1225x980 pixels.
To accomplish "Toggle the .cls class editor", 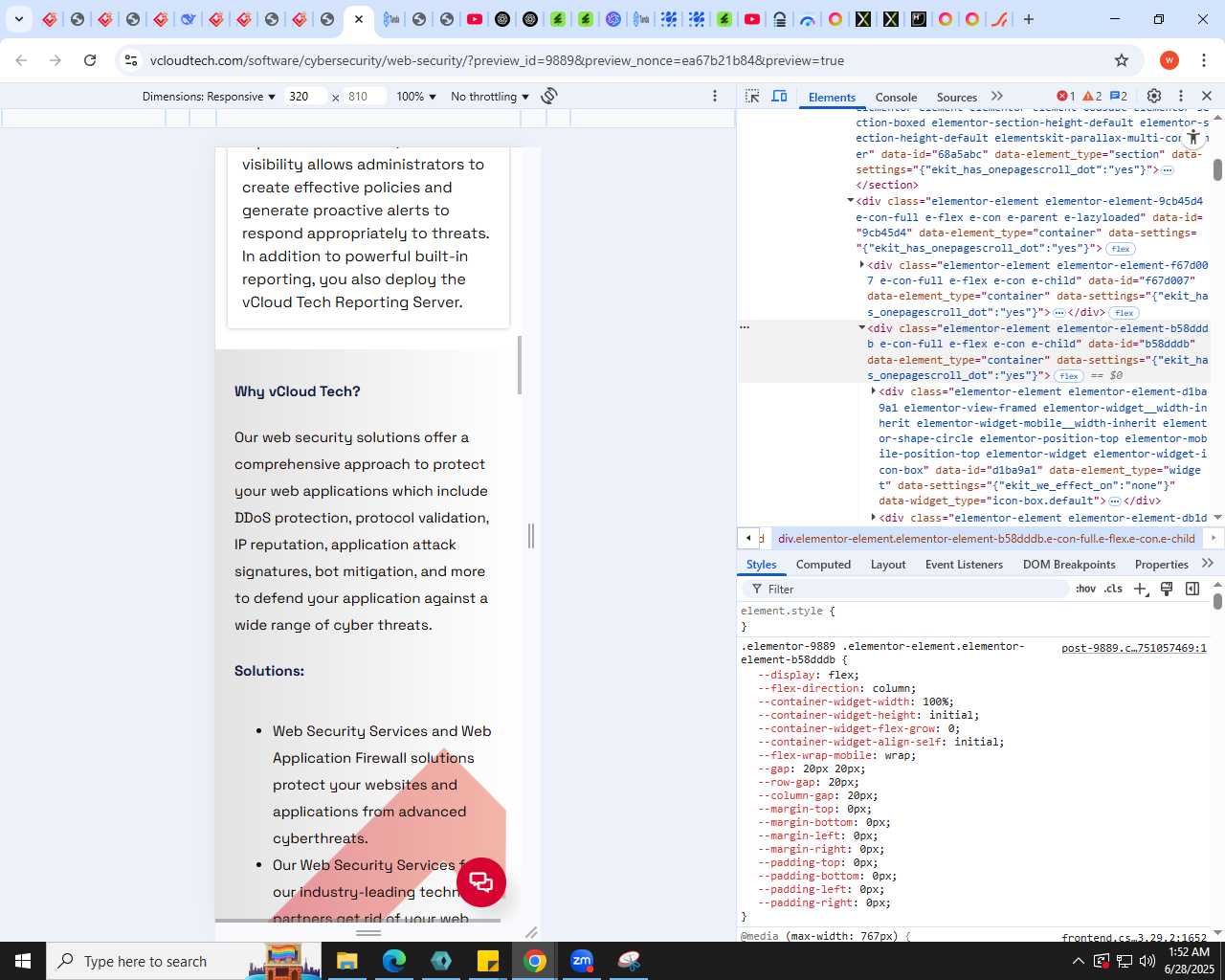I will [1113, 590].
